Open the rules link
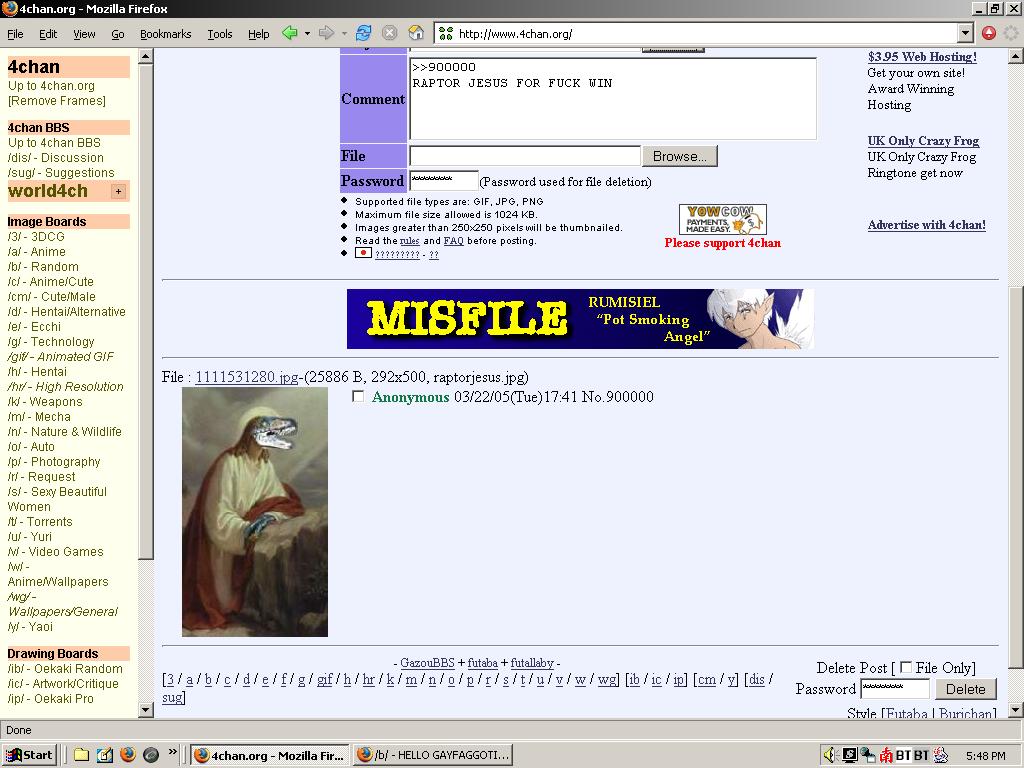Viewport: 1024px width, 768px height. [x=409, y=241]
